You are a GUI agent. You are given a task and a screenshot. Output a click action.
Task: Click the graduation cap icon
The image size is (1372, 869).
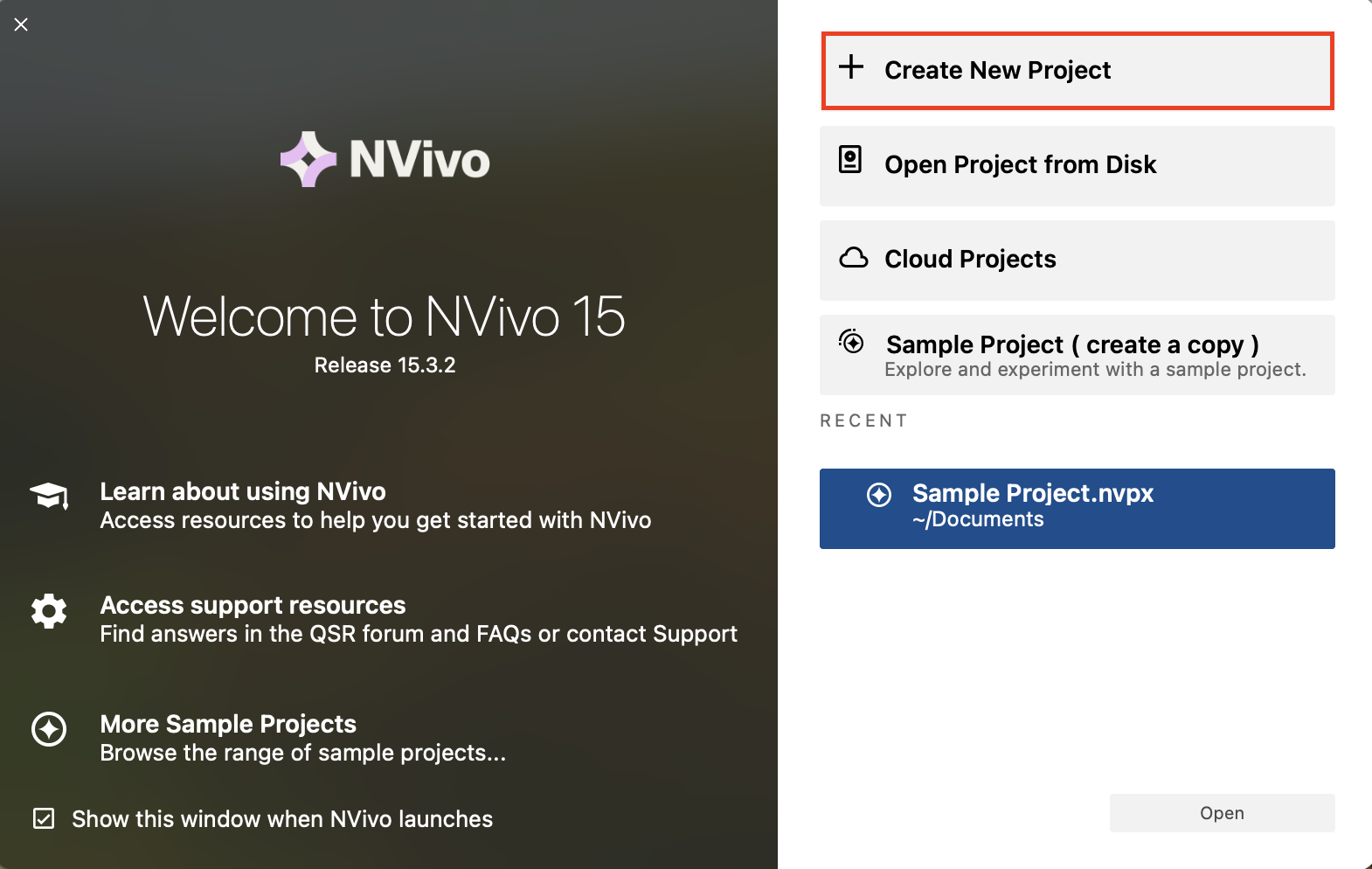point(49,496)
